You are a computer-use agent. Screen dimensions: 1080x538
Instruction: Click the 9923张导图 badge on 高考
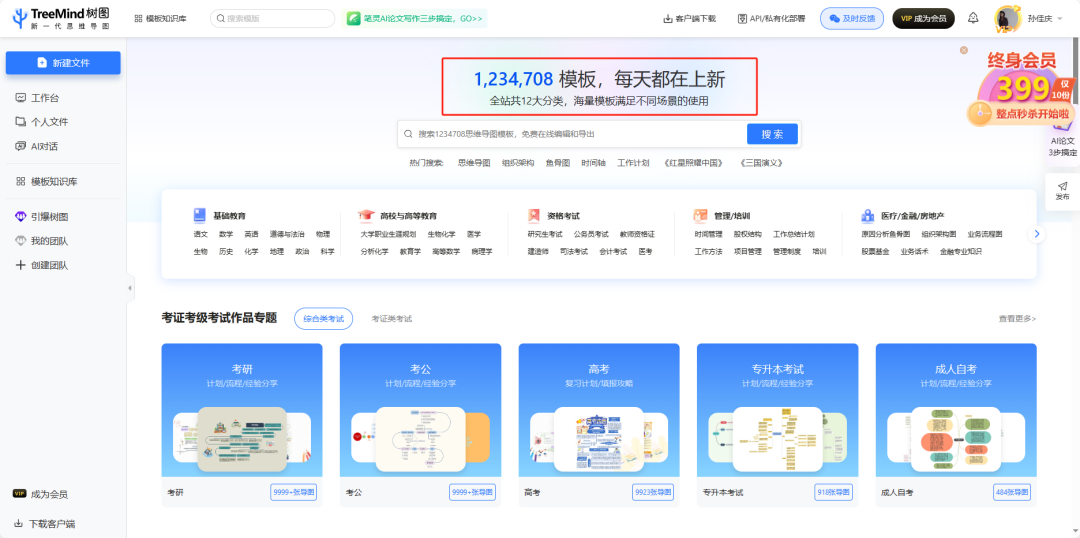tap(653, 493)
